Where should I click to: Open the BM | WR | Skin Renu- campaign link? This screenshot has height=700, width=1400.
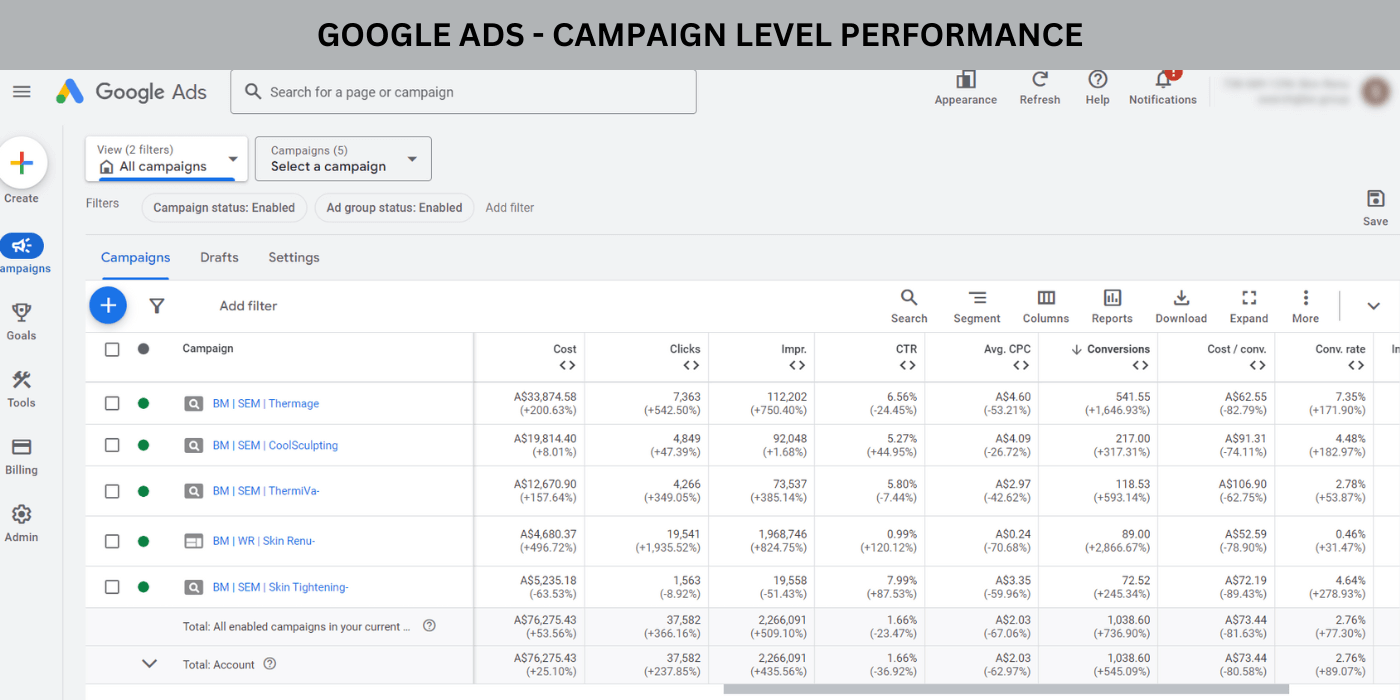coord(263,541)
